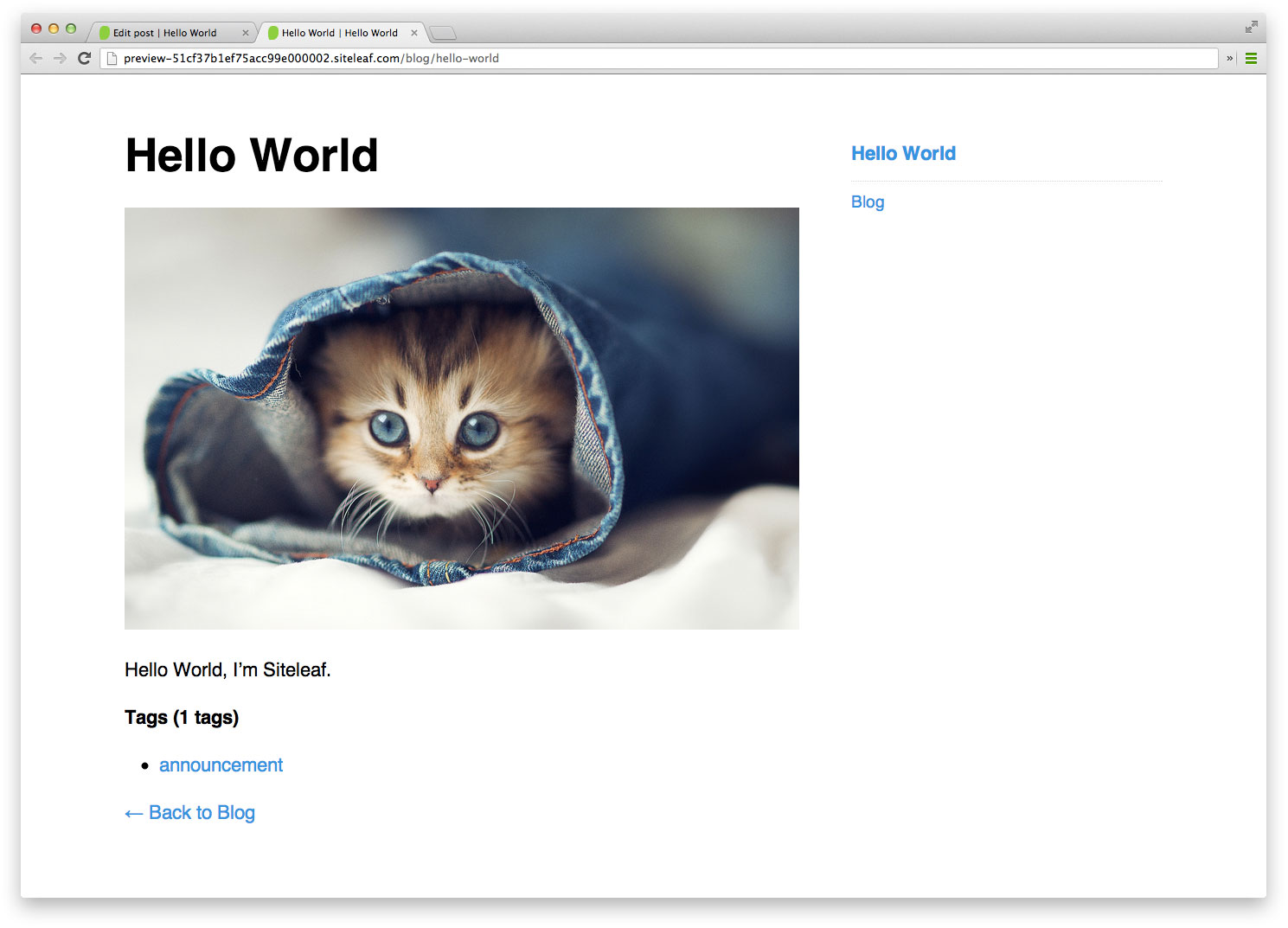Go to Blog in the sidebar
This screenshot has height=928, width=1288.
click(x=868, y=202)
